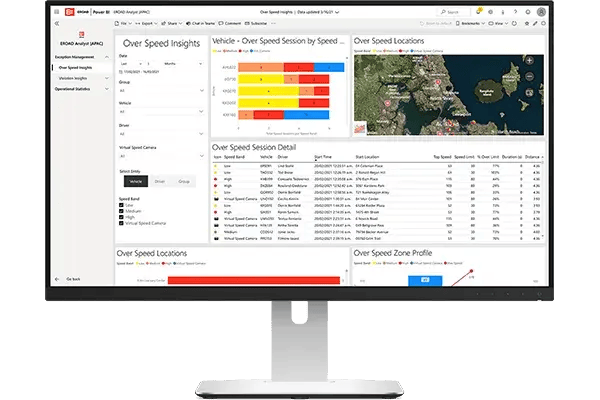
Task: Click the EROAD Analyst (APAC) app icon
Action: point(82,35)
